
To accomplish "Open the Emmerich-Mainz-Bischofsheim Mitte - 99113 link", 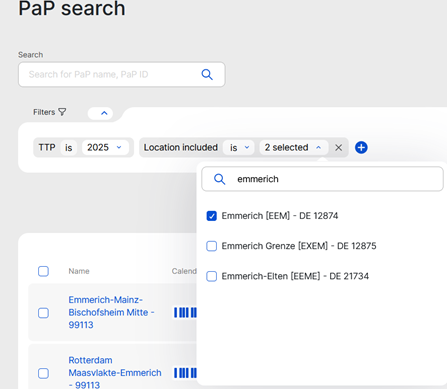I will pos(111,312).
